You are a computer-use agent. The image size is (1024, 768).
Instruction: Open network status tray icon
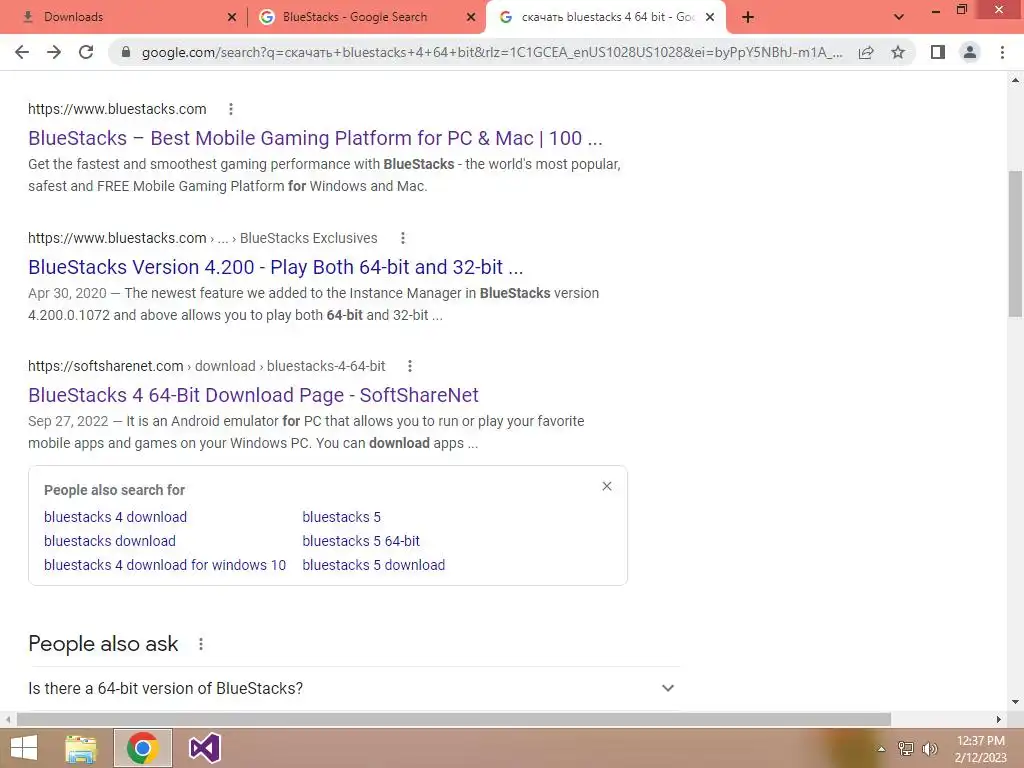pos(906,749)
